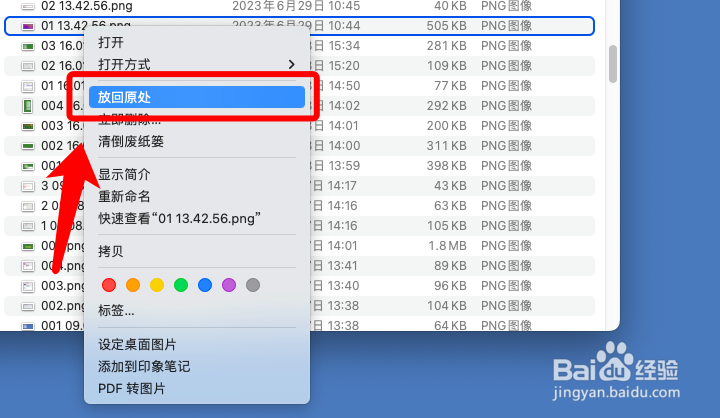Click the file icon of the 398 KB row
Screen dimensions: 720x418
pos(28,166)
